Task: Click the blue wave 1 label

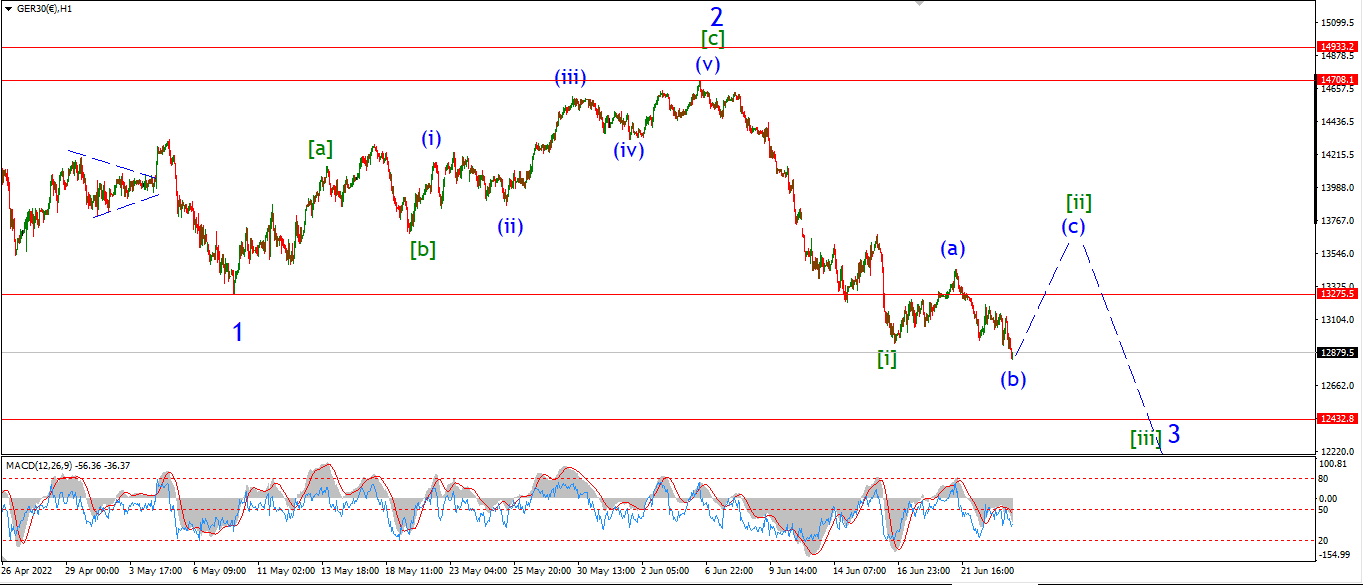Action: [x=237, y=332]
